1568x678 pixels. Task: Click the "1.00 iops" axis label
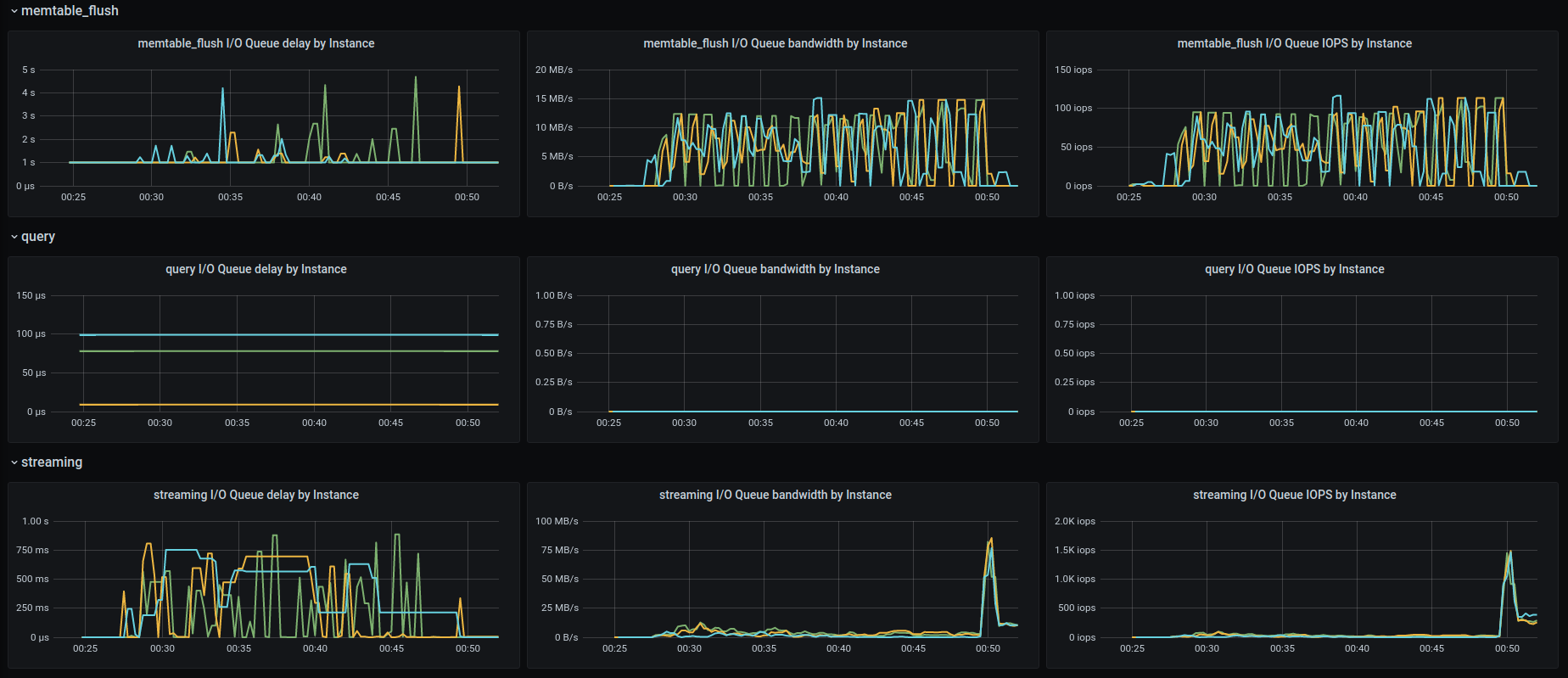pos(1075,295)
